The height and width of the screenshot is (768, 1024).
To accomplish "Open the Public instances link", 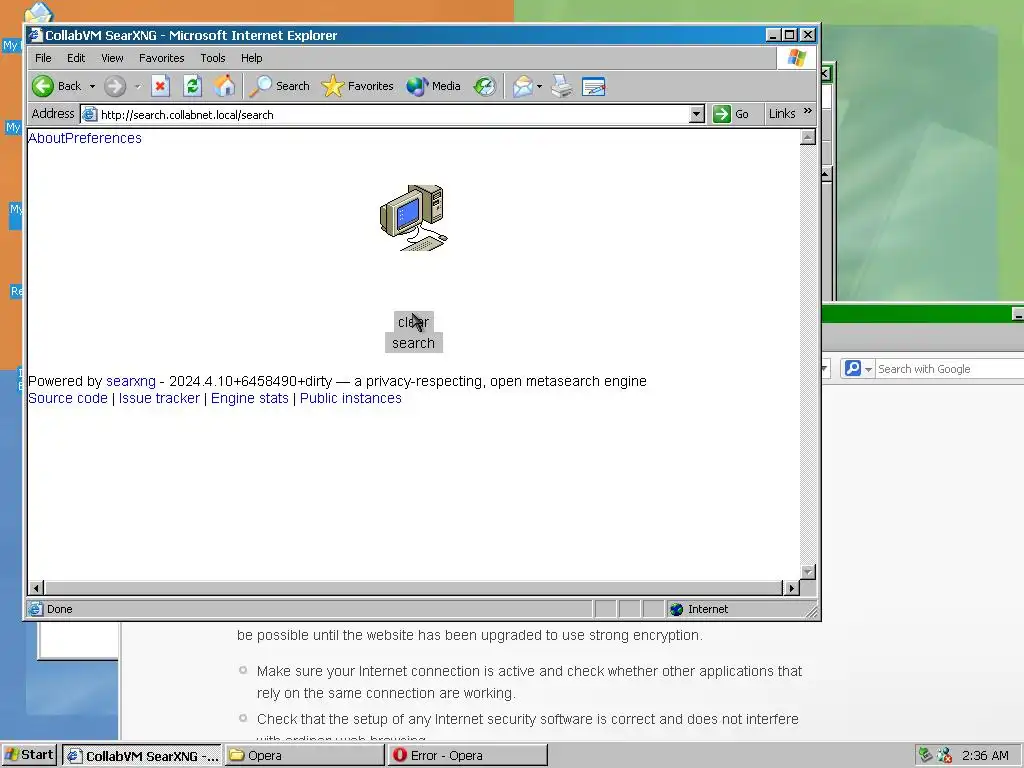I will (x=351, y=398).
